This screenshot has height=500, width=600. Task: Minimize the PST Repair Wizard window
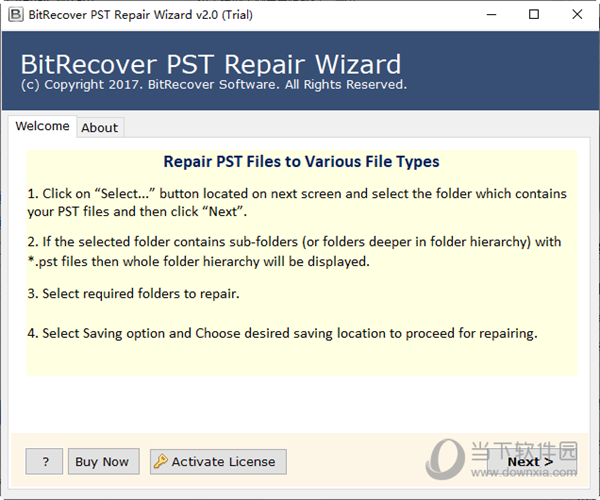[x=491, y=15]
